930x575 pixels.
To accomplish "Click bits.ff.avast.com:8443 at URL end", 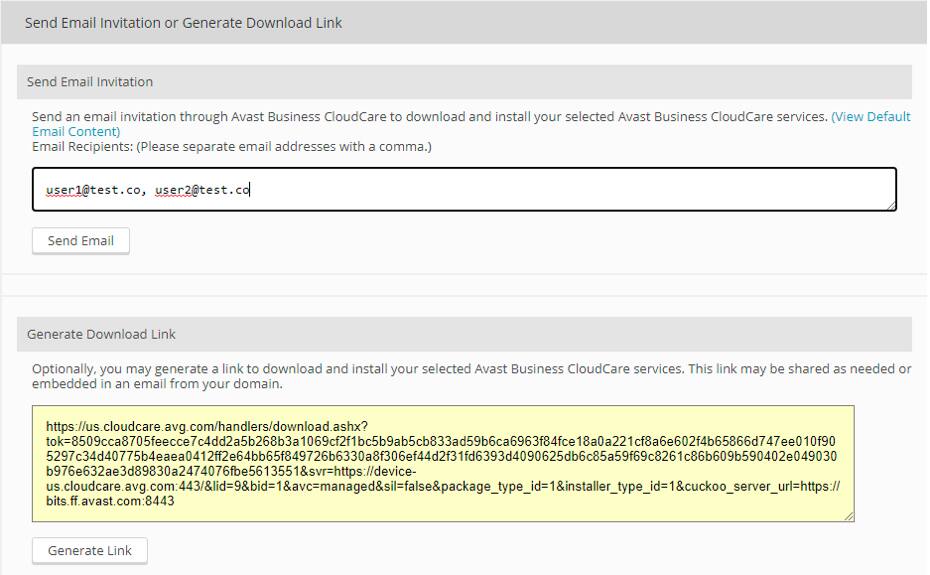I will pos(111,501).
